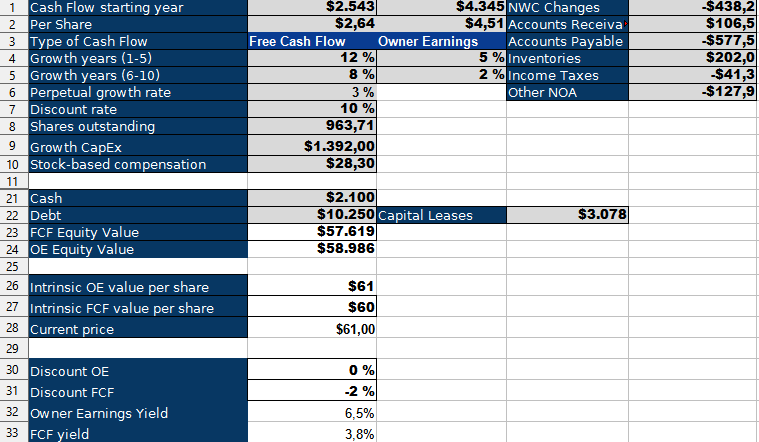Click the 'Shares outstanding' label cell
The width and height of the screenshot is (759, 442).
coord(138,126)
